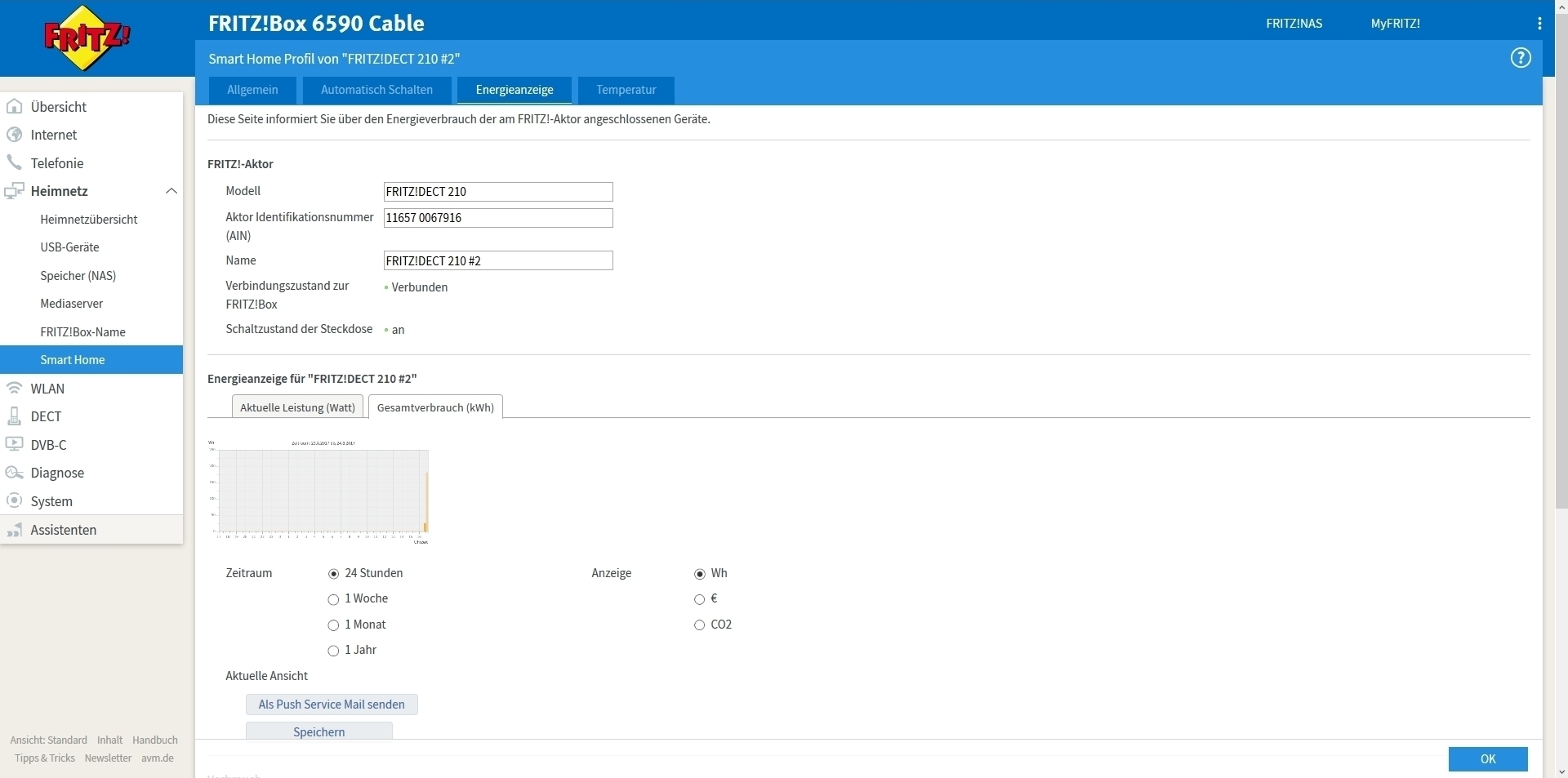Choose CO2 as display unit

pyautogui.click(x=699, y=625)
